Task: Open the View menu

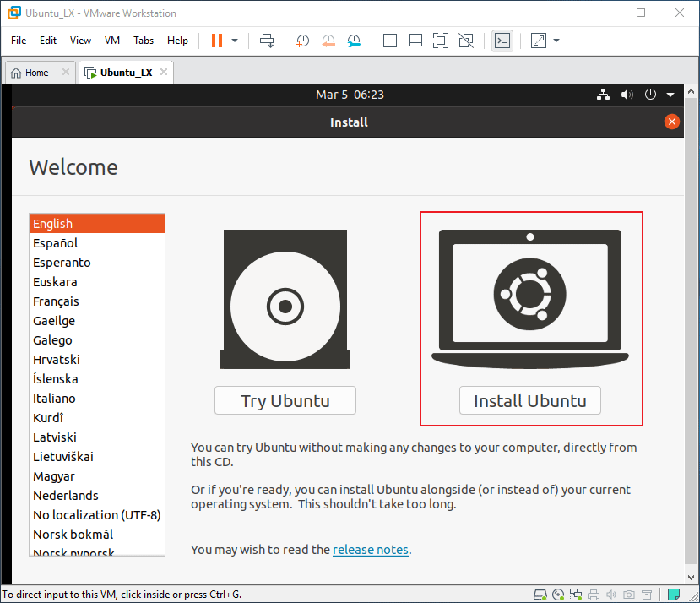Action: click(80, 41)
